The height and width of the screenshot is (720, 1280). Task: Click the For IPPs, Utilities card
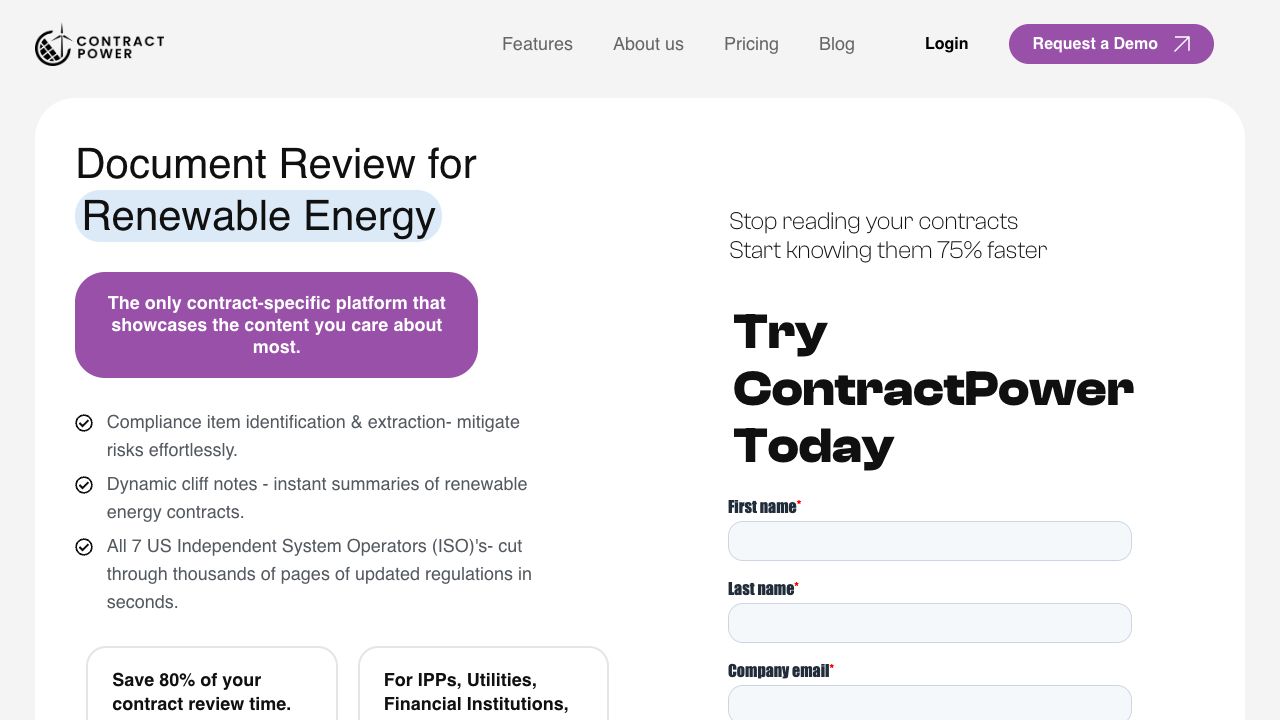[483, 686]
